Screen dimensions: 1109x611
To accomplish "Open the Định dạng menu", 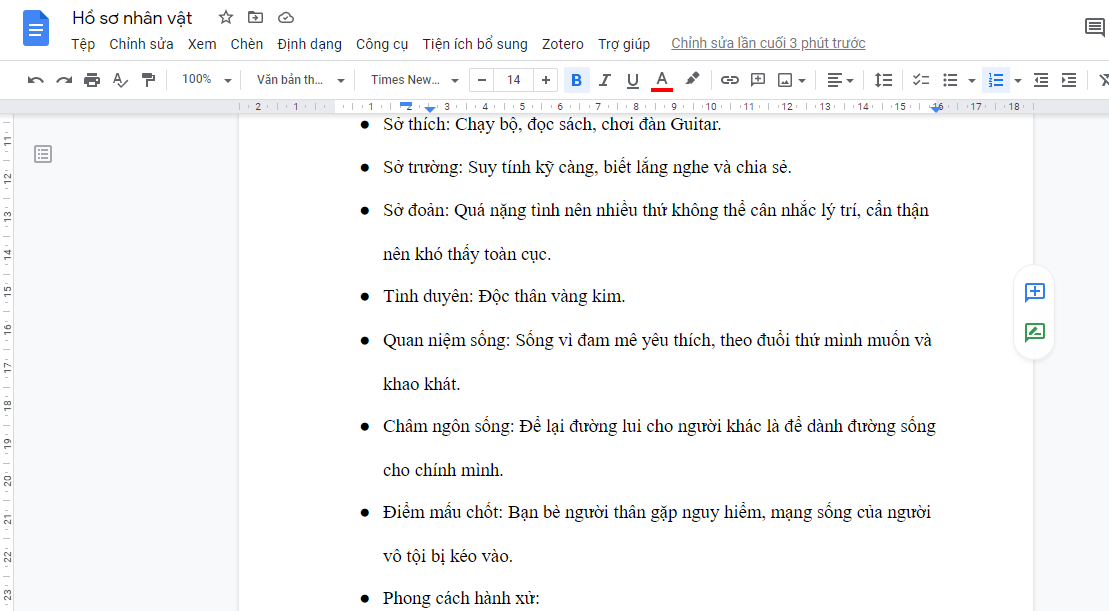I will (x=309, y=44).
